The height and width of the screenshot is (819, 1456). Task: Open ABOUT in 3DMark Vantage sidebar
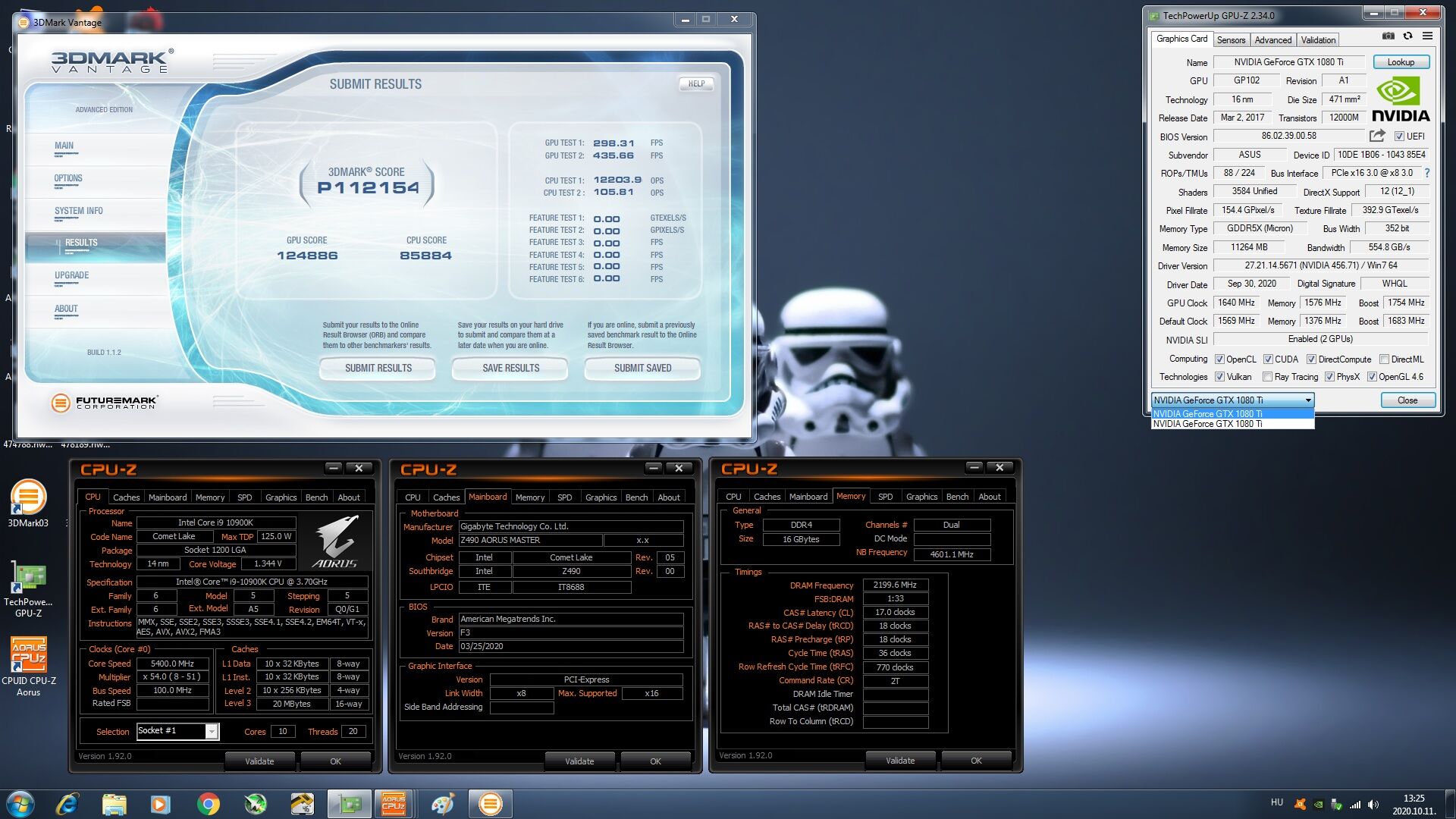tap(66, 309)
